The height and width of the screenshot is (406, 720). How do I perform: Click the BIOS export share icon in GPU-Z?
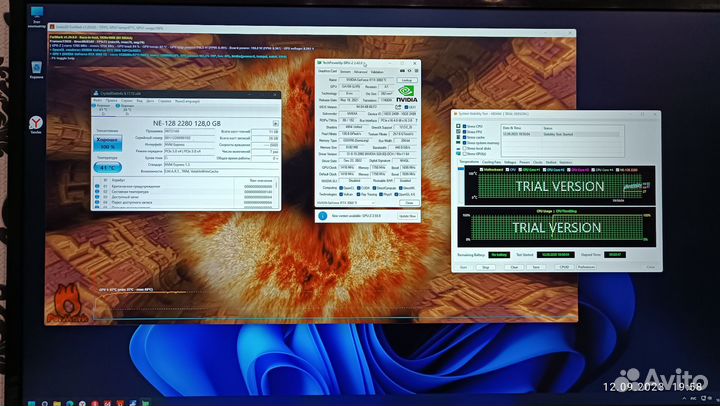398,107
